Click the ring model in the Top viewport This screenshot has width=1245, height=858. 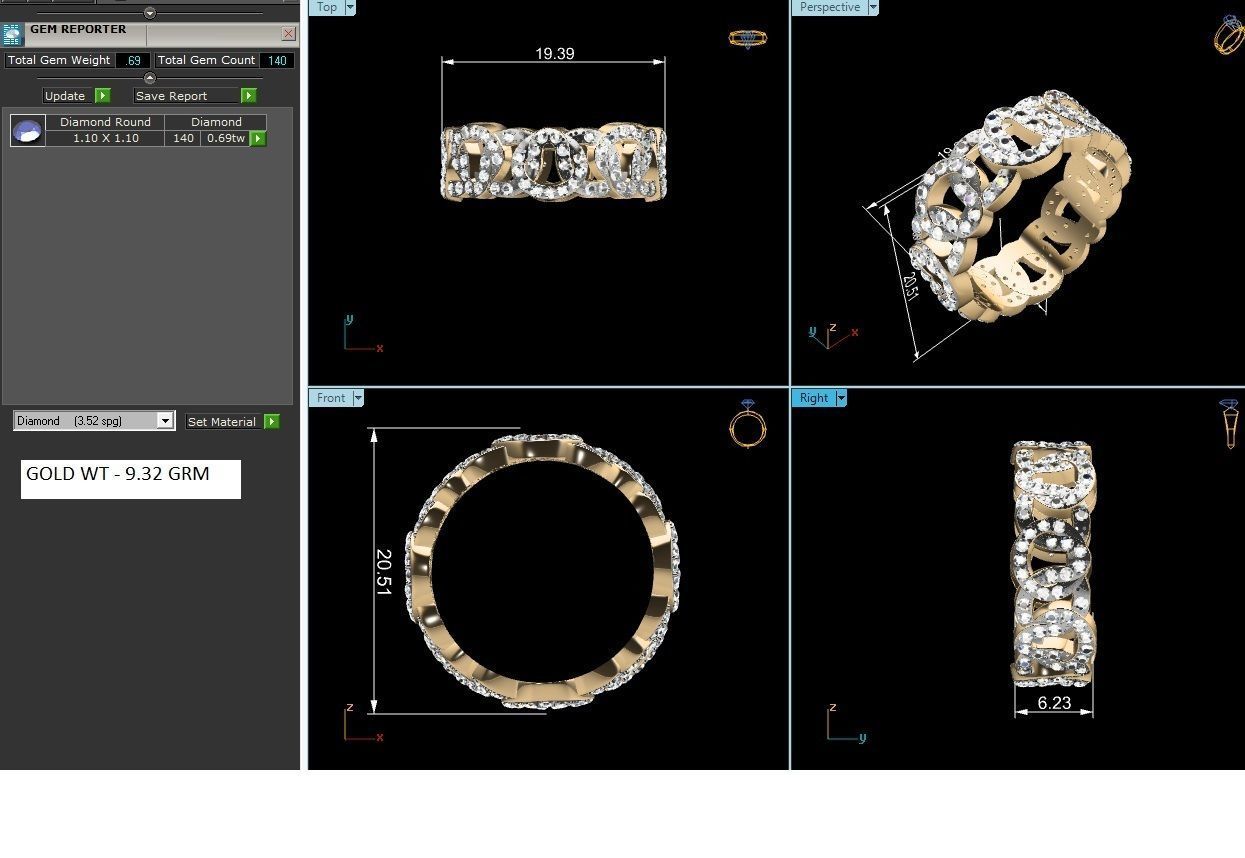tap(554, 162)
